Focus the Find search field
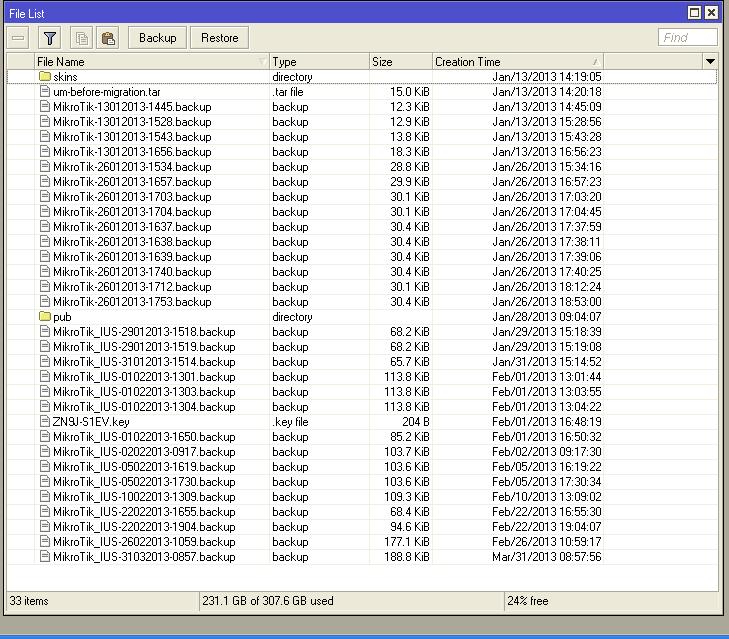729x639 pixels. coord(688,37)
